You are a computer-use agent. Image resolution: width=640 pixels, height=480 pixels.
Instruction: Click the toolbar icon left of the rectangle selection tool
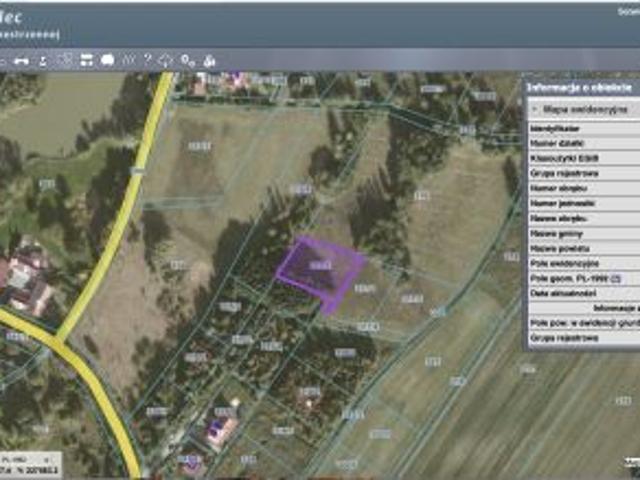pyautogui.click(x=43, y=60)
